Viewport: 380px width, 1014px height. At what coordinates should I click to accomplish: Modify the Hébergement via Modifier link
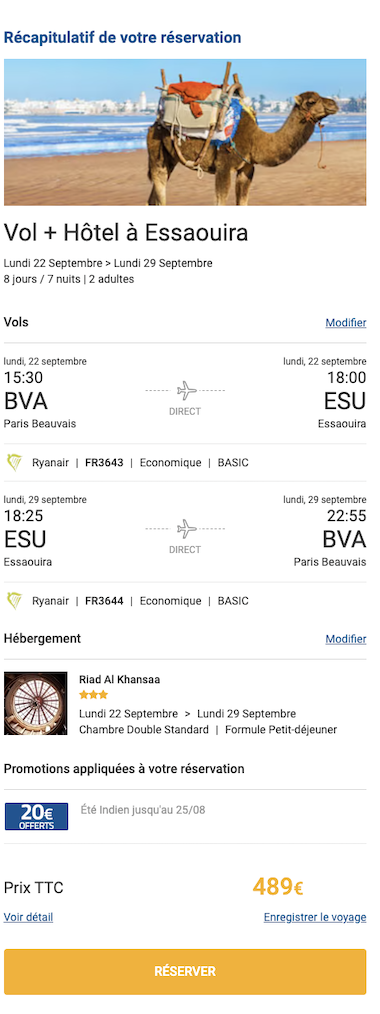pos(346,639)
